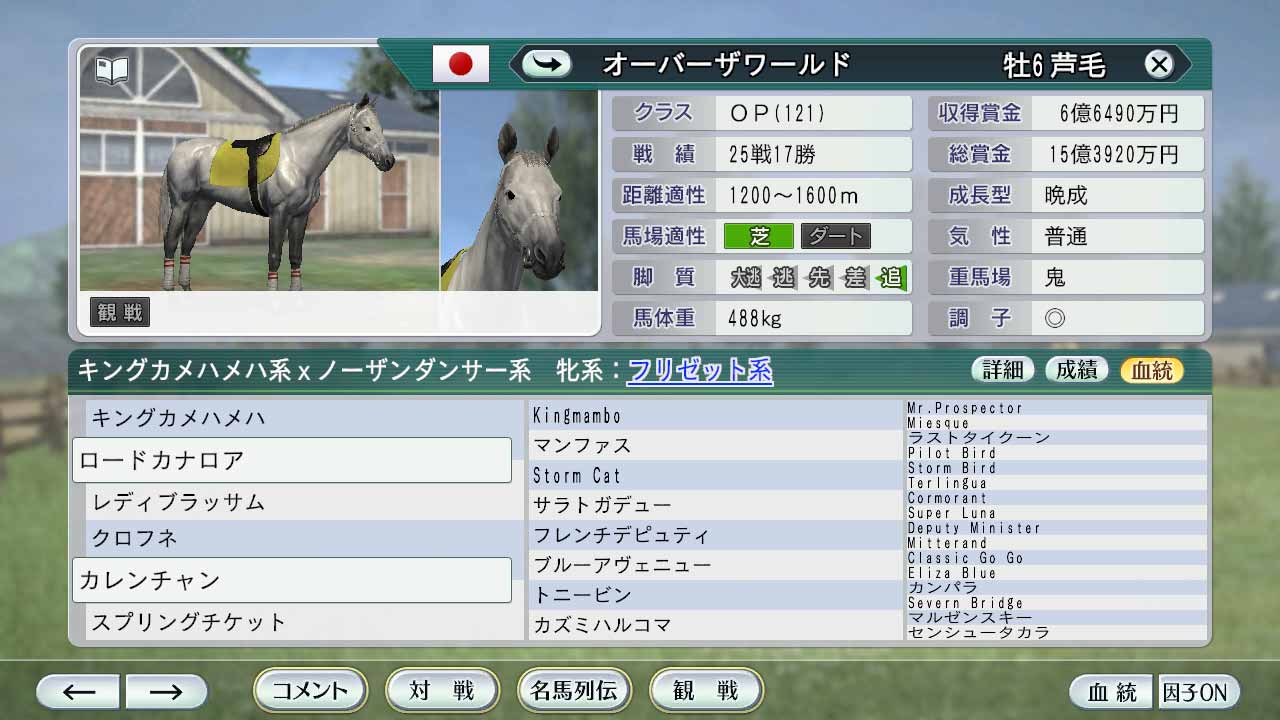This screenshot has height=720, width=1280.
Task: Select sire ロードカナロア in pedigree
Action: 292,460
